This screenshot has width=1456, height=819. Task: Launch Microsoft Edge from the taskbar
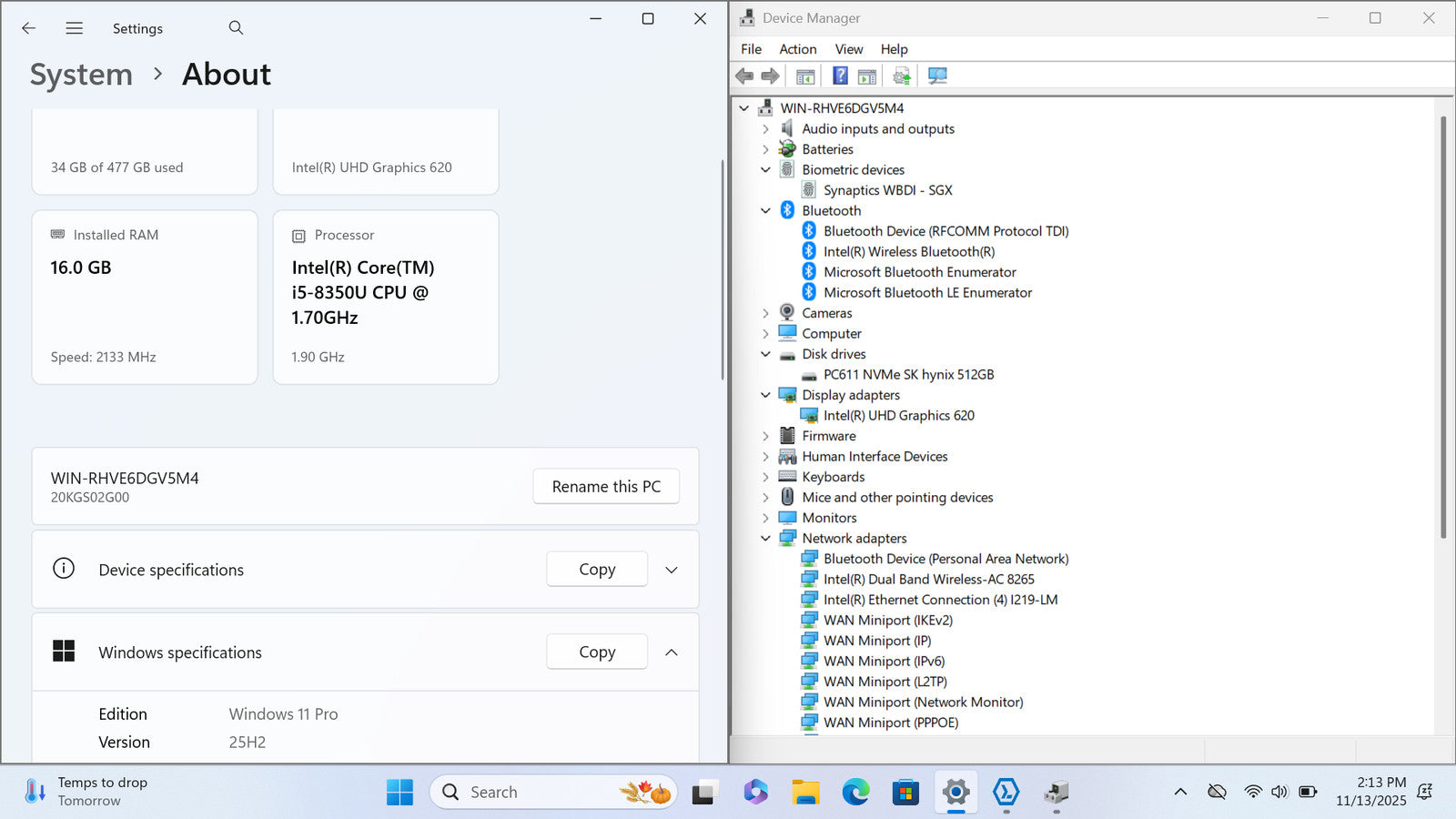tap(855, 792)
